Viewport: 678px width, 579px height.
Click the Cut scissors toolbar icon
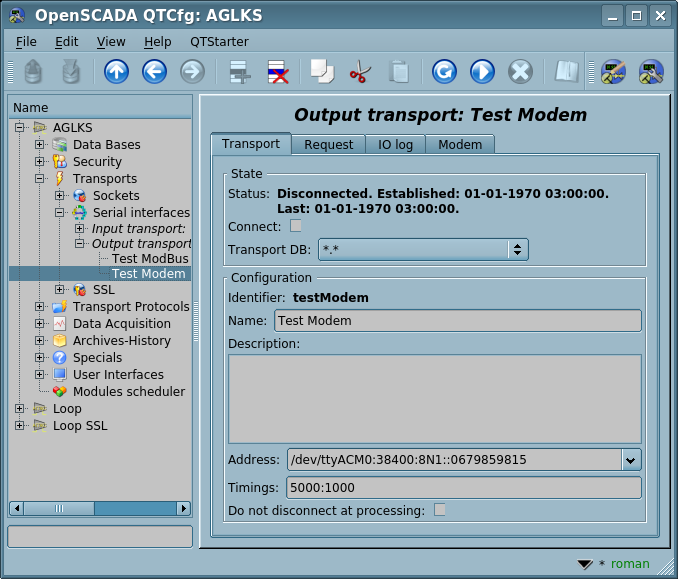(360, 71)
